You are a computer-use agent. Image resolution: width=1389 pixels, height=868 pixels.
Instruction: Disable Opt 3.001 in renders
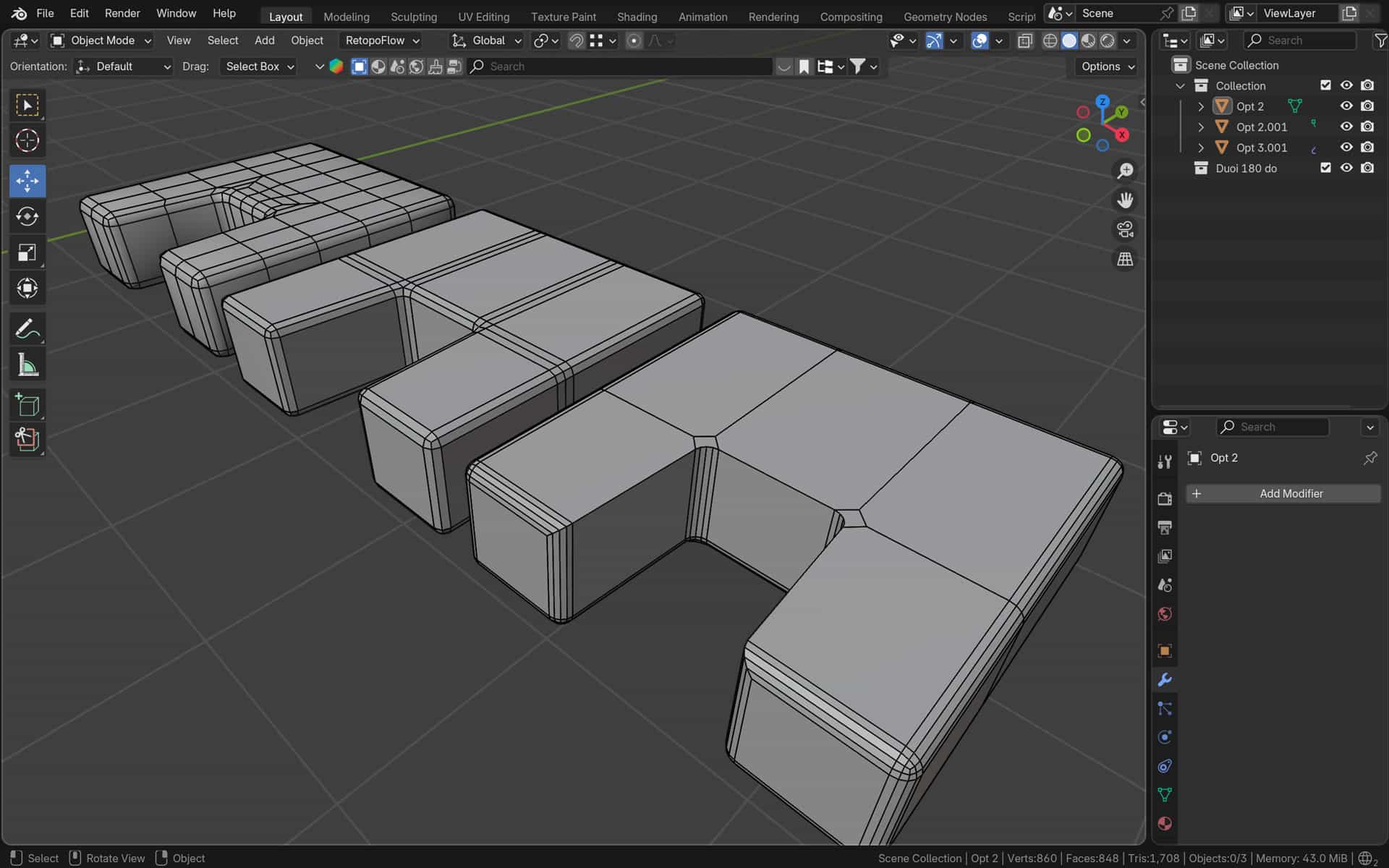click(1367, 148)
